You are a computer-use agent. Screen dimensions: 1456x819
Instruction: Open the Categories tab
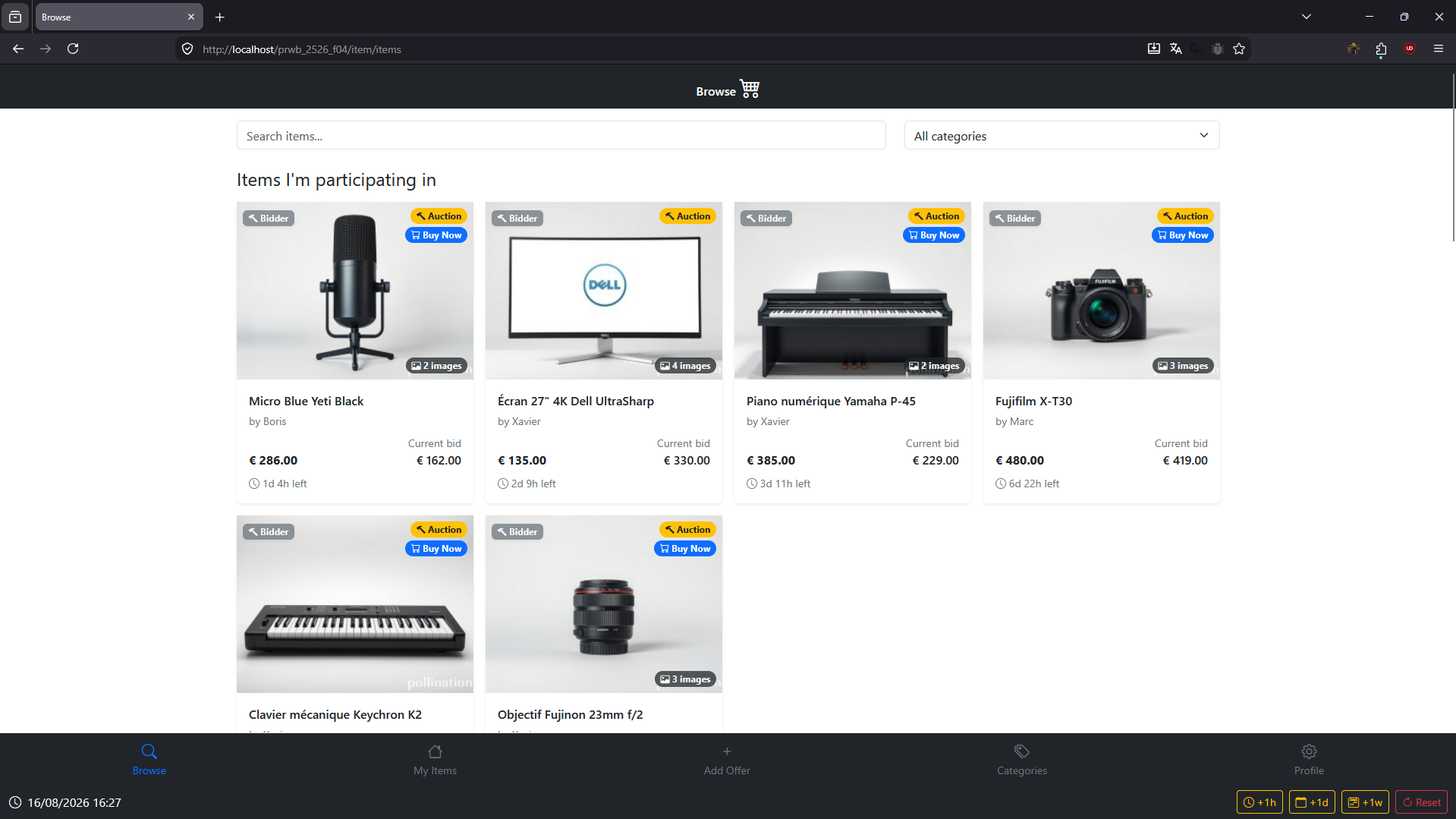pos(1021,760)
